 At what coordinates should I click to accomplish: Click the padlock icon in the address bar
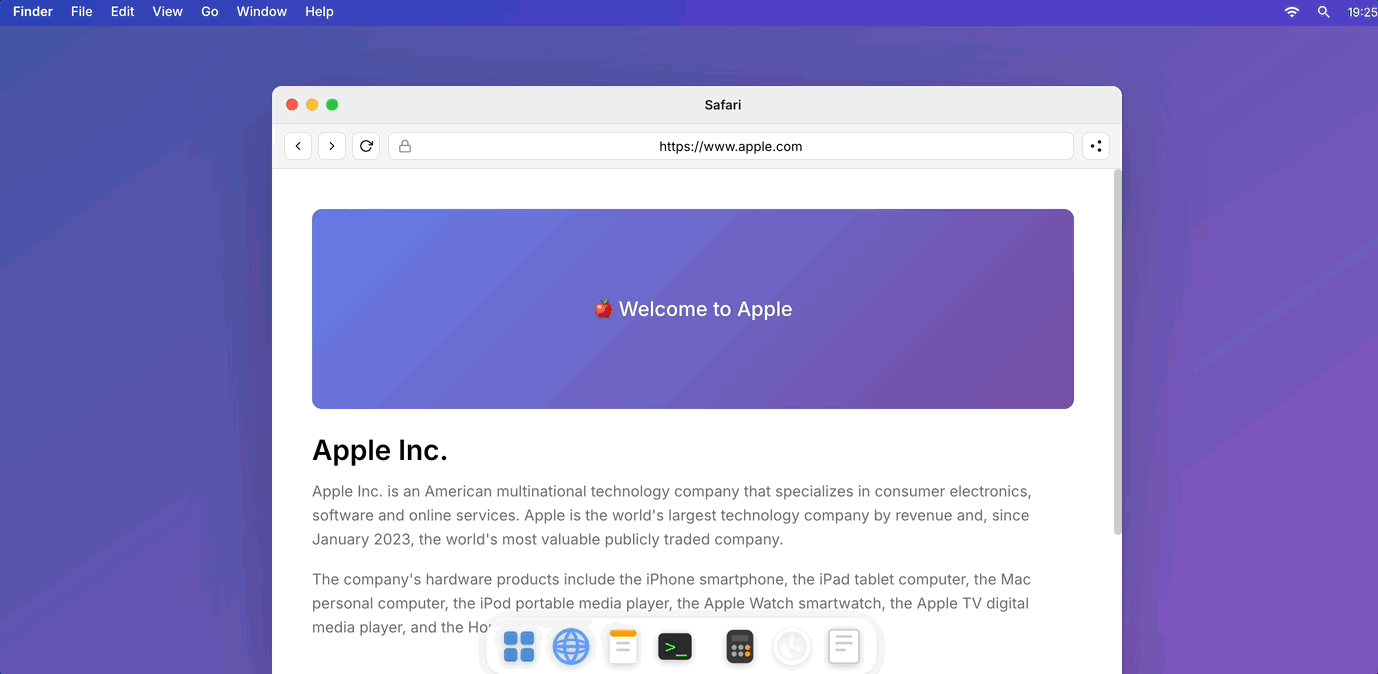405,146
